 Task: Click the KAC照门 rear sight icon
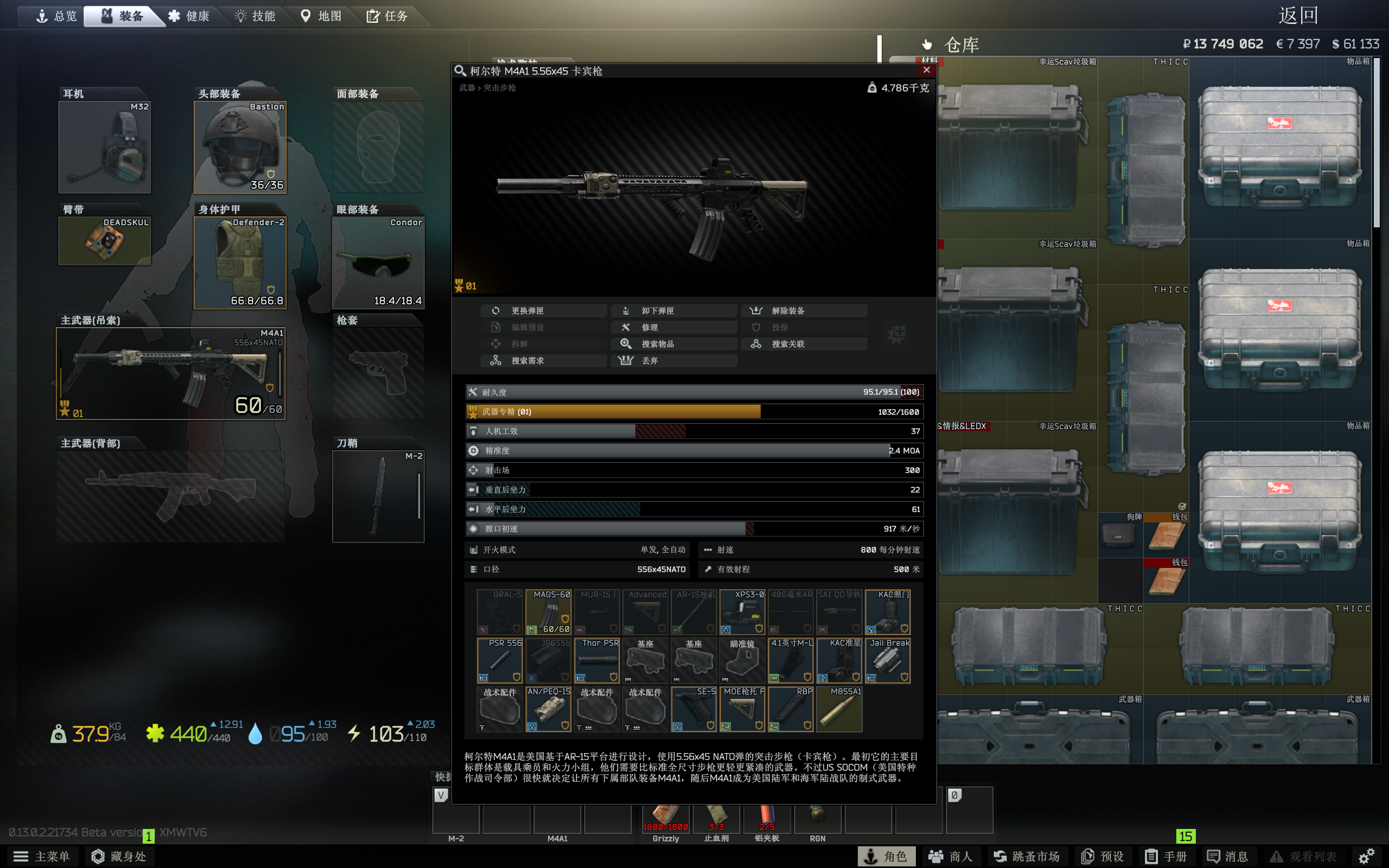887,612
